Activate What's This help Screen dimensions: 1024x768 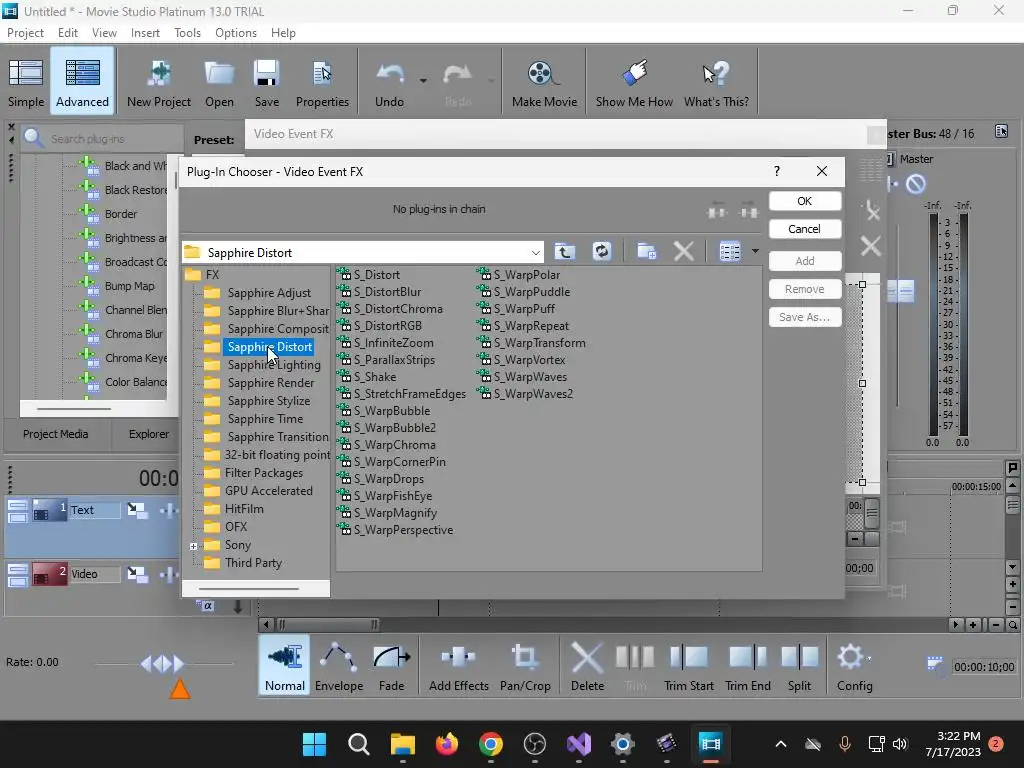716,82
